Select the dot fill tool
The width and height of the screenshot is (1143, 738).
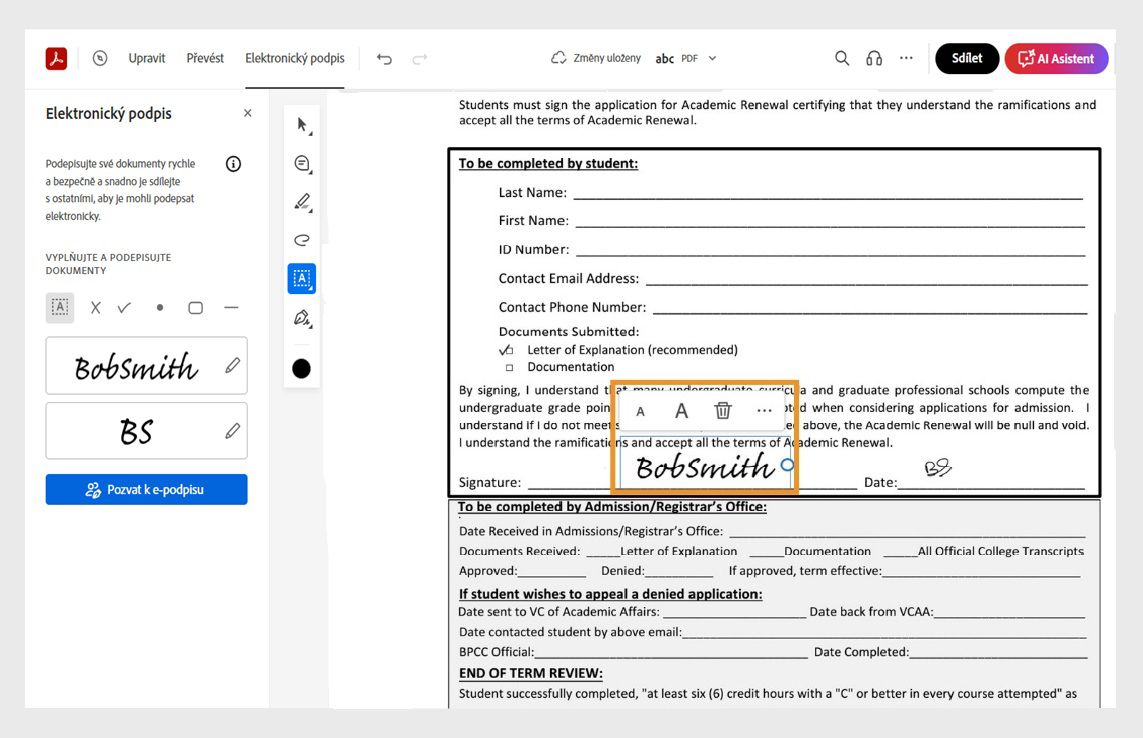click(160, 308)
